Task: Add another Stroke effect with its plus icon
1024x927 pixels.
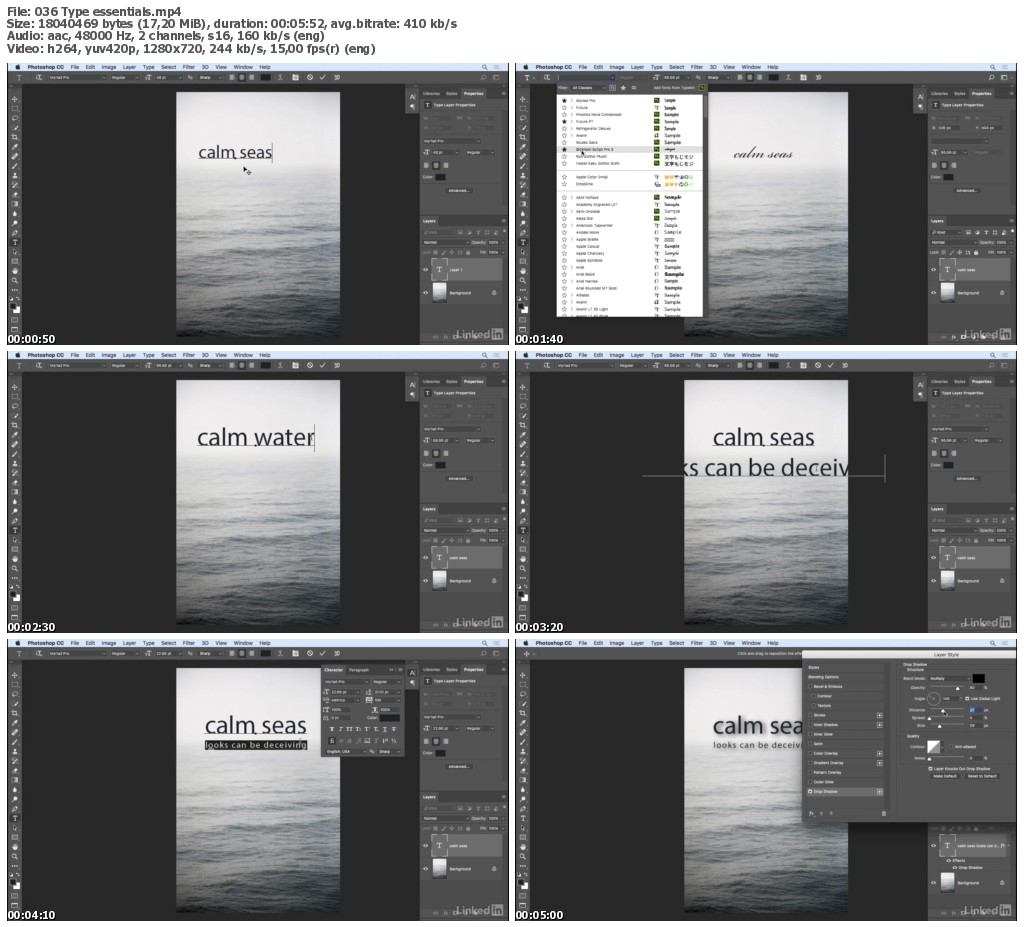Action: coord(879,715)
